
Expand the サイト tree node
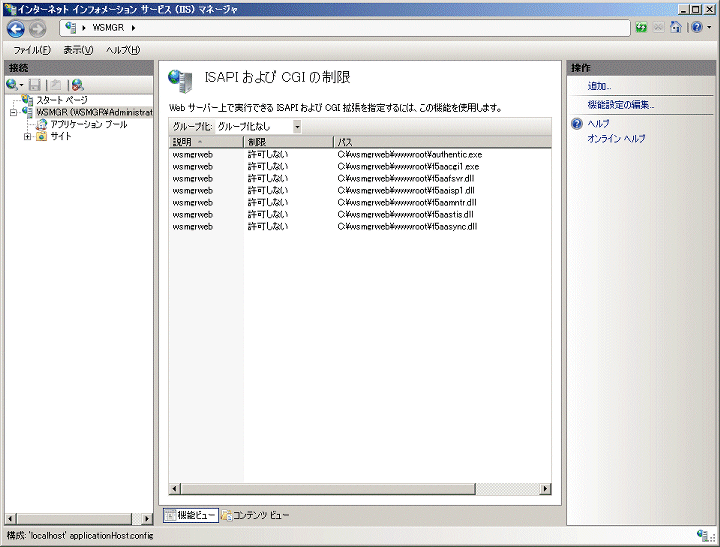click(x=27, y=136)
